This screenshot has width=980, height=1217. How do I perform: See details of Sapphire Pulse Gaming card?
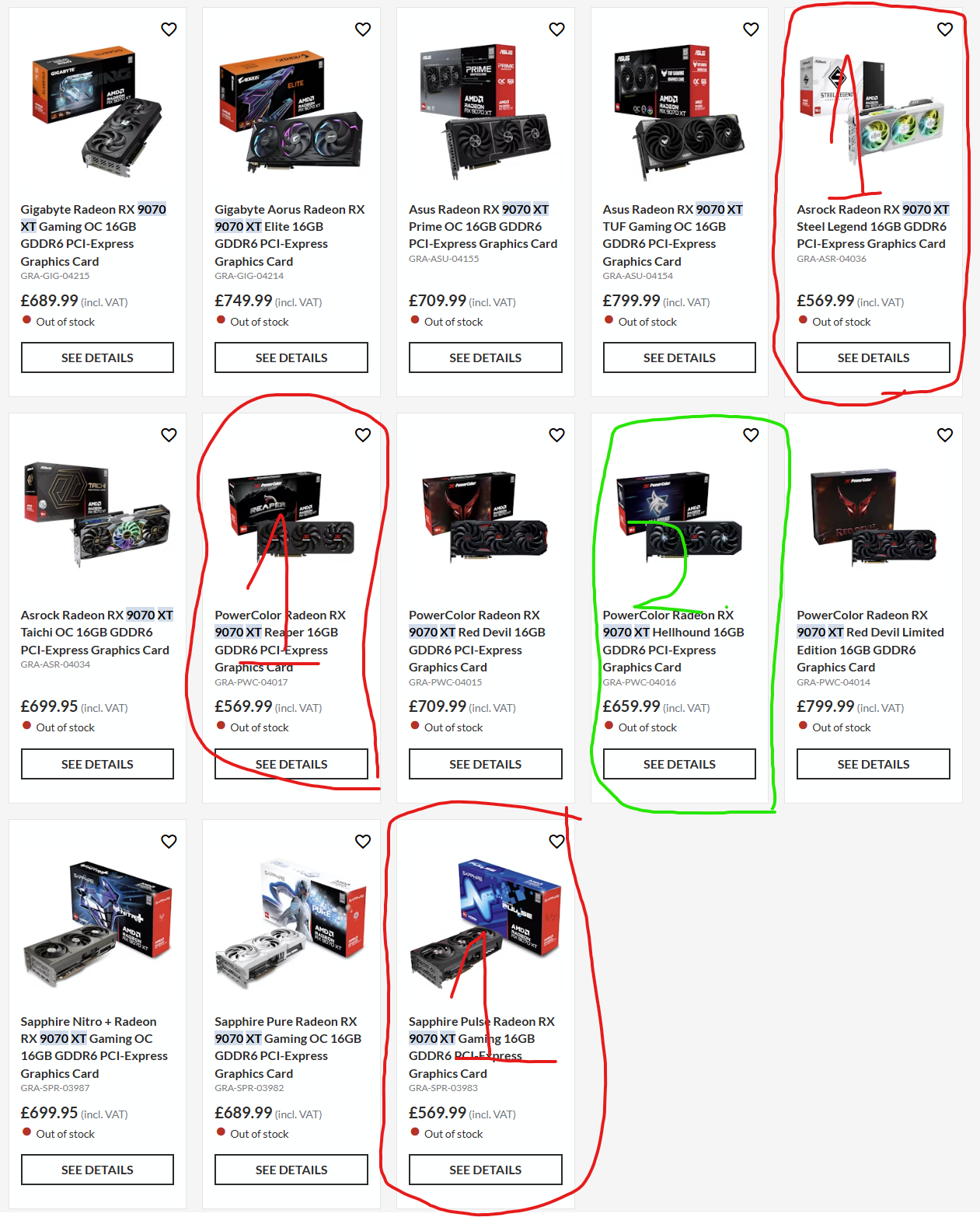[486, 1170]
